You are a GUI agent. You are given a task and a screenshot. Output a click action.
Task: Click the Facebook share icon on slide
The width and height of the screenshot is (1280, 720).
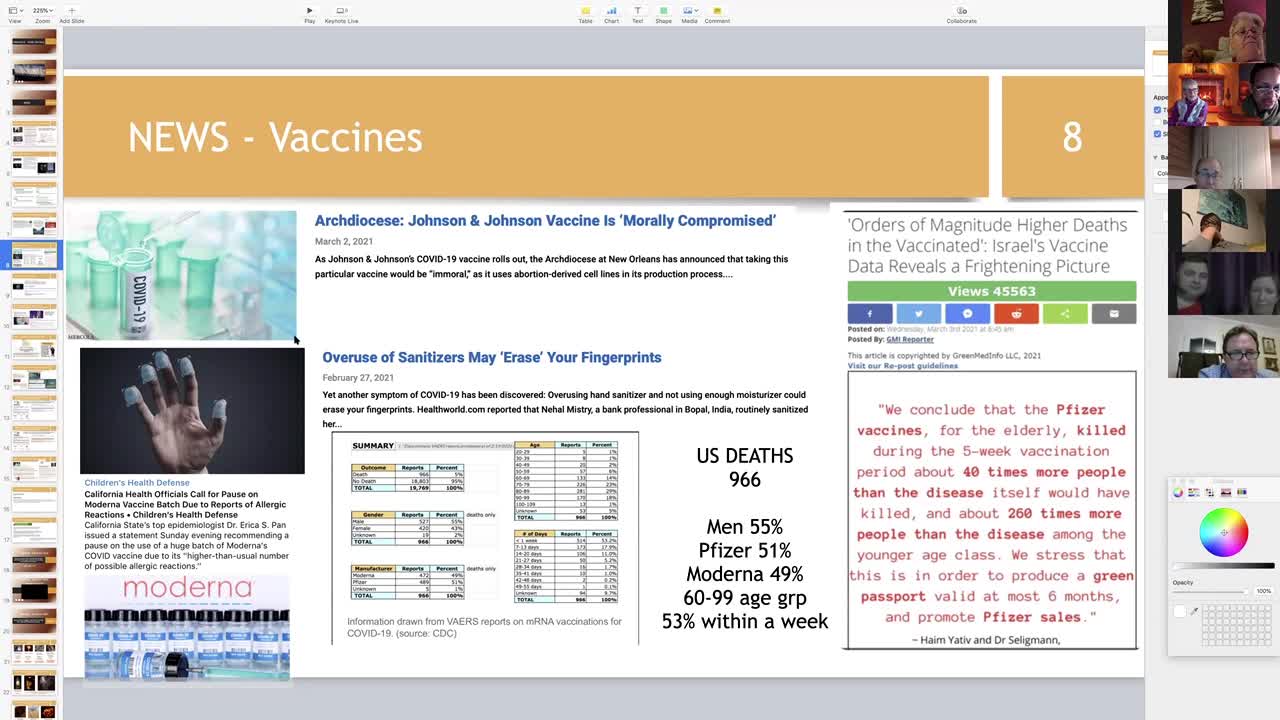click(869, 314)
